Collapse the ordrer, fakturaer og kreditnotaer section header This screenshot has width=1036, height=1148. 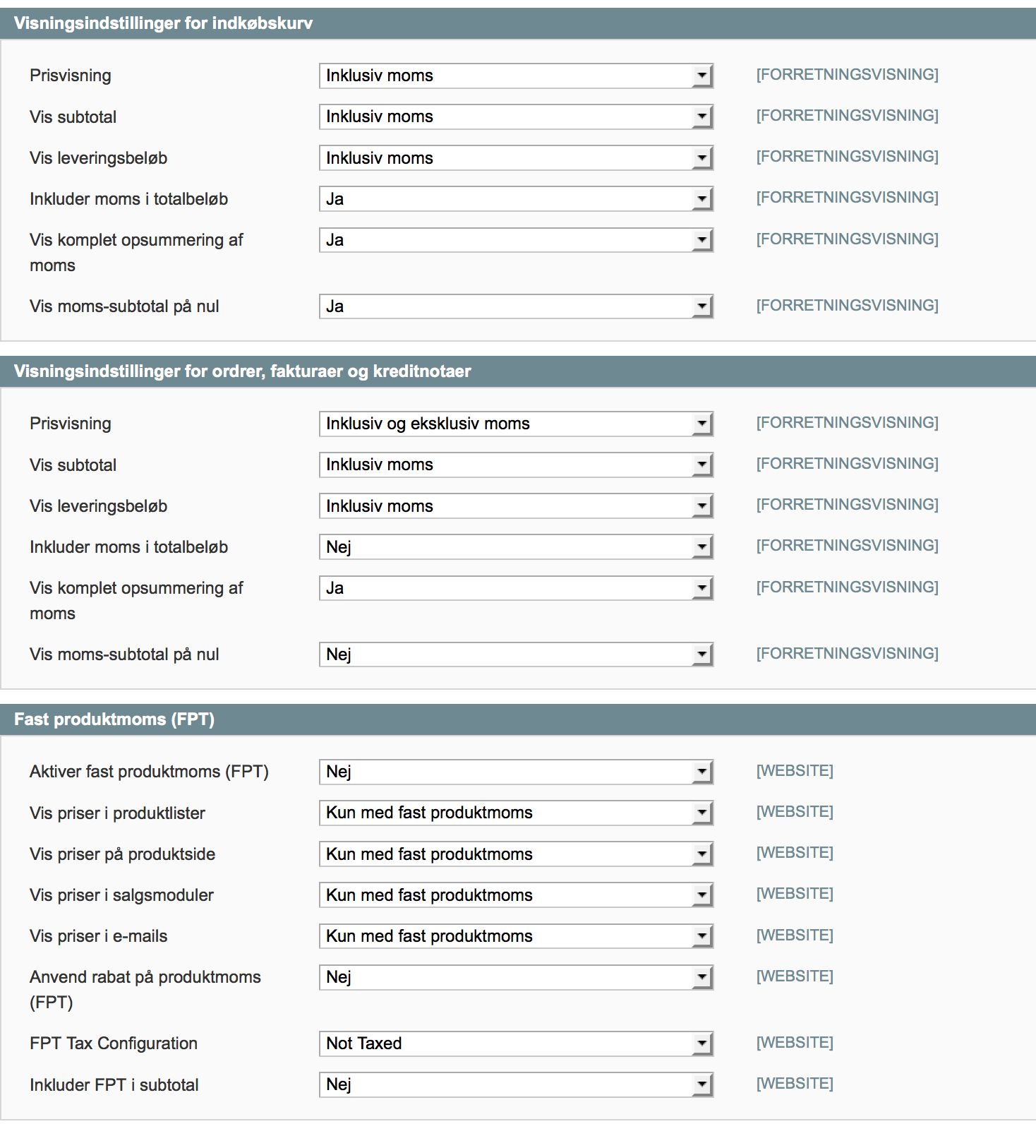[242, 371]
